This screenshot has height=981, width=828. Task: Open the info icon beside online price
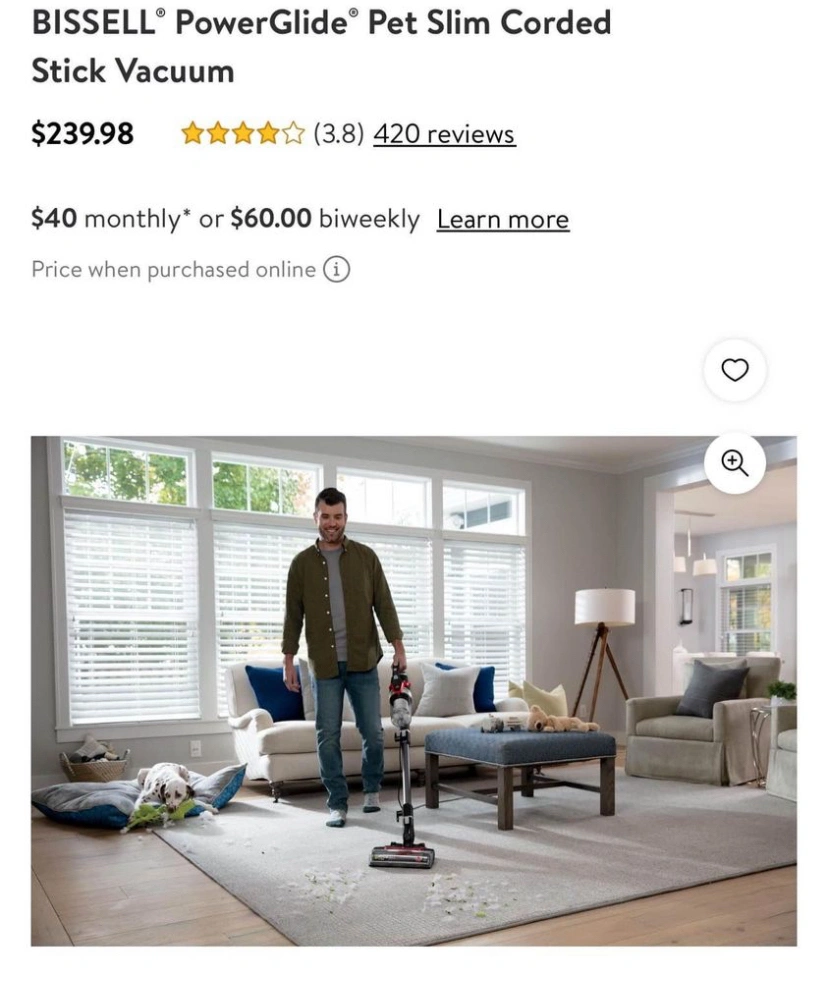pyautogui.click(x=337, y=270)
